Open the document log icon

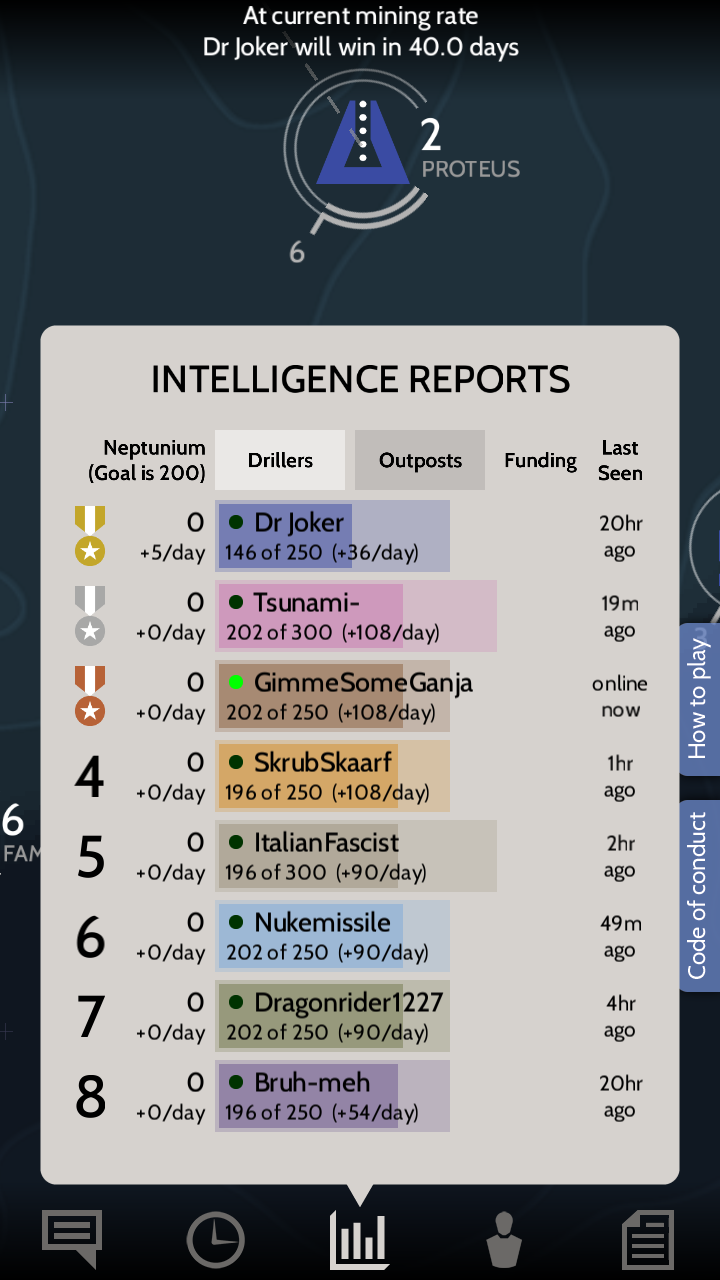(648, 1240)
